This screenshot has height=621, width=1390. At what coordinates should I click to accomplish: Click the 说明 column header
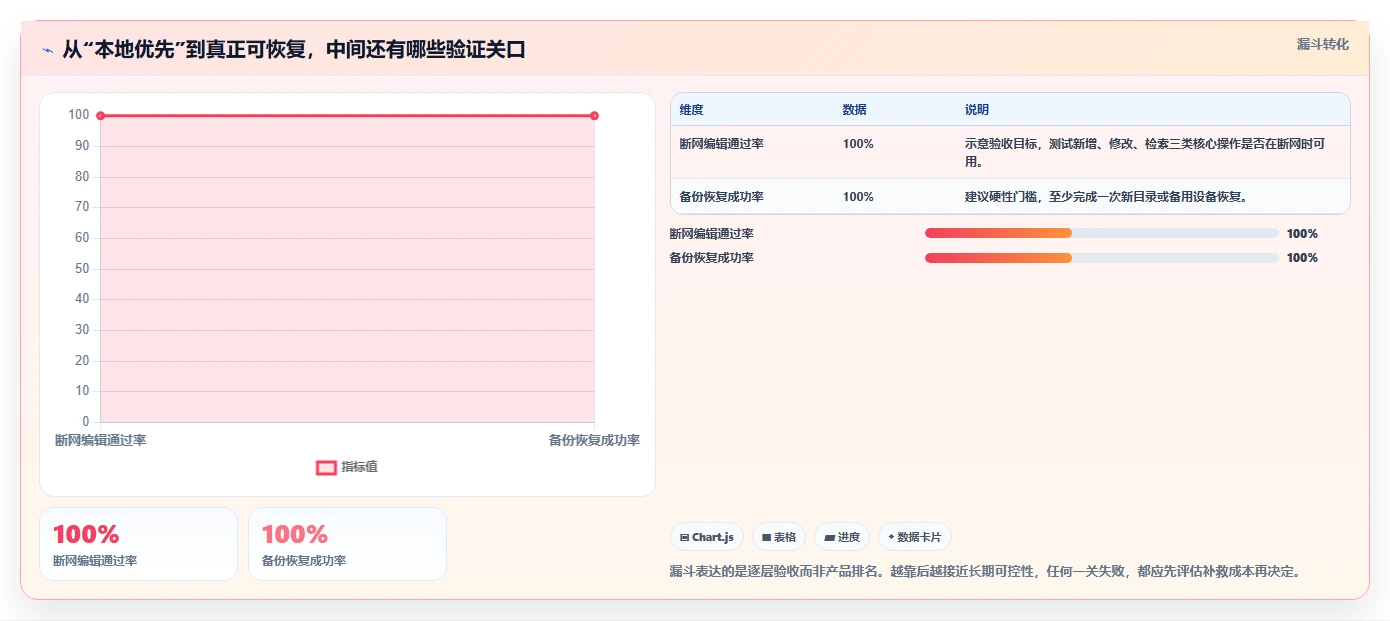coord(977,110)
